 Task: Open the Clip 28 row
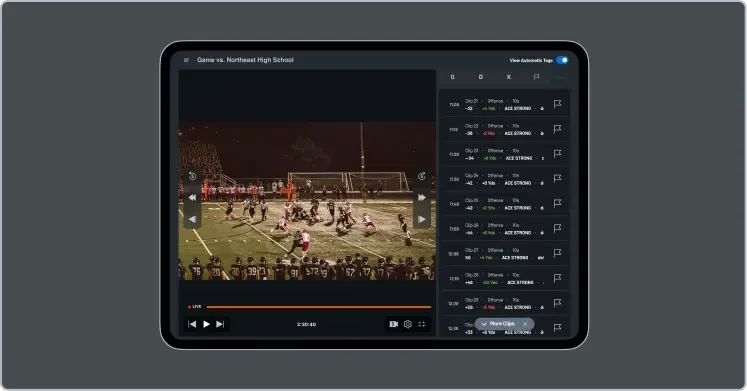click(505, 278)
